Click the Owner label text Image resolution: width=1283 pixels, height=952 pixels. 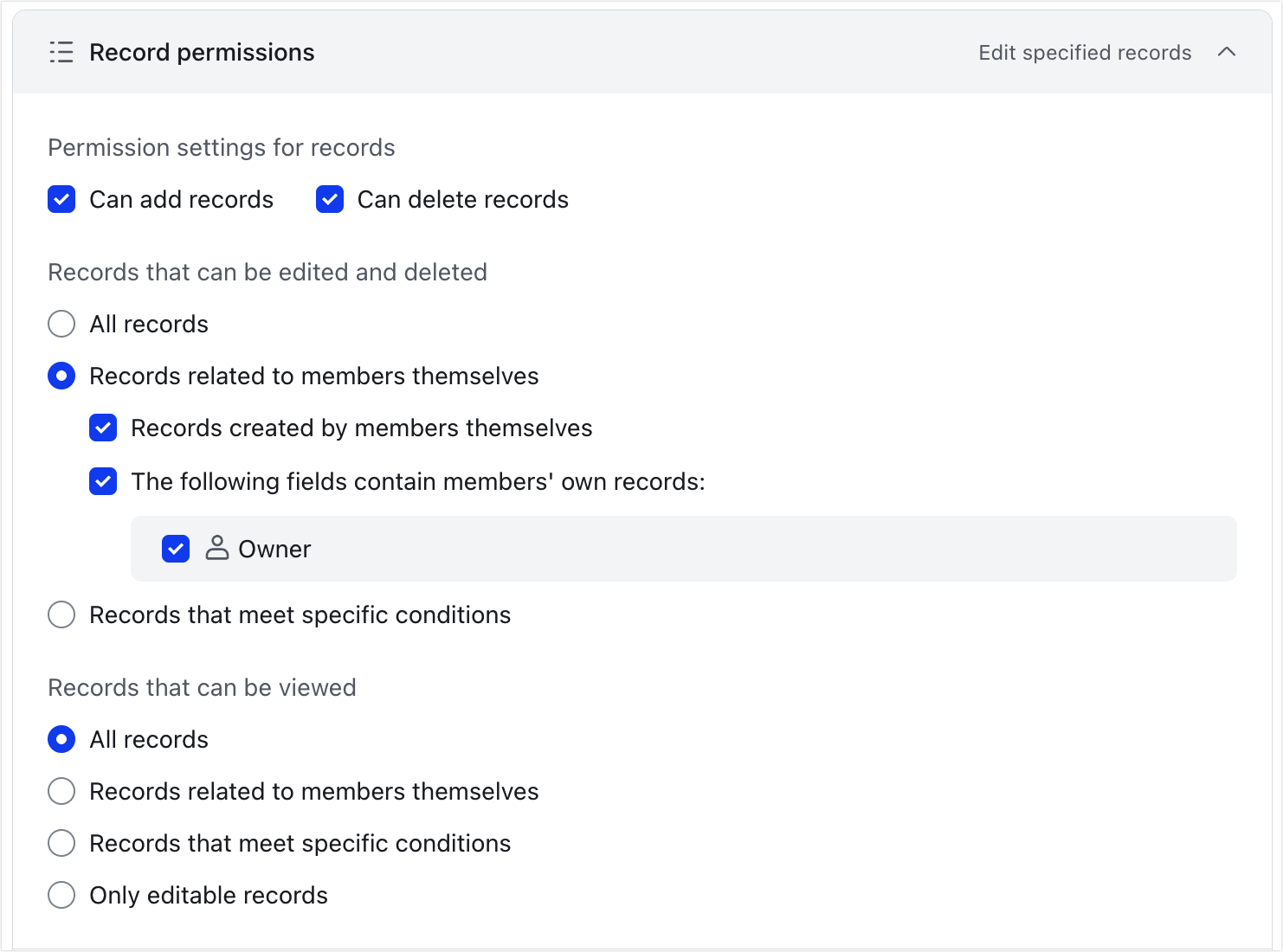click(274, 549)
